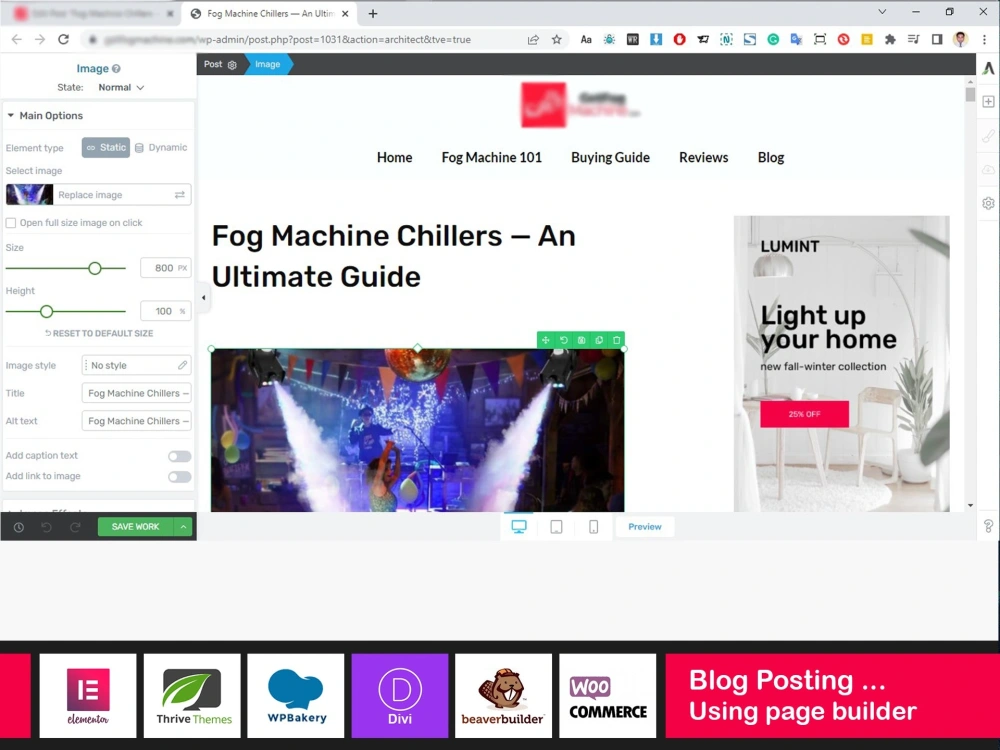Click the Image help question-mark icon

point(116,69)
